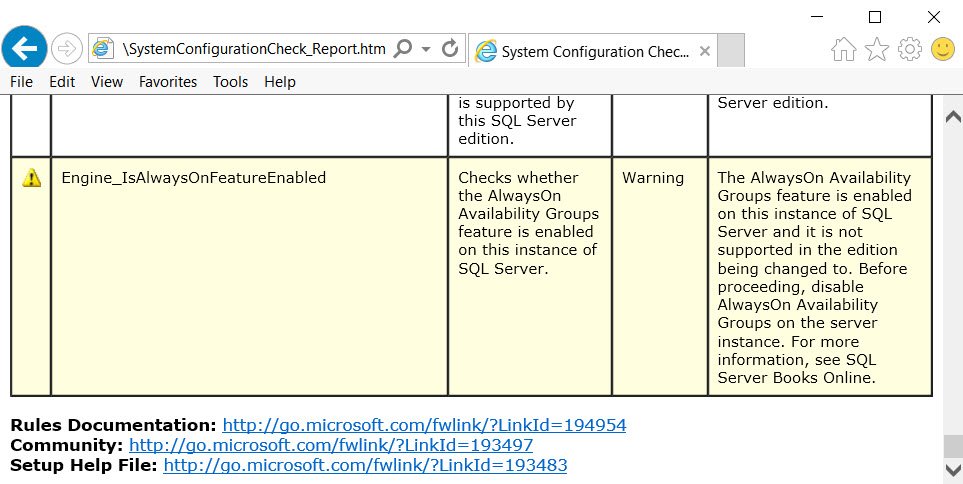Open the Favorites menu

(x=168, y=82)
